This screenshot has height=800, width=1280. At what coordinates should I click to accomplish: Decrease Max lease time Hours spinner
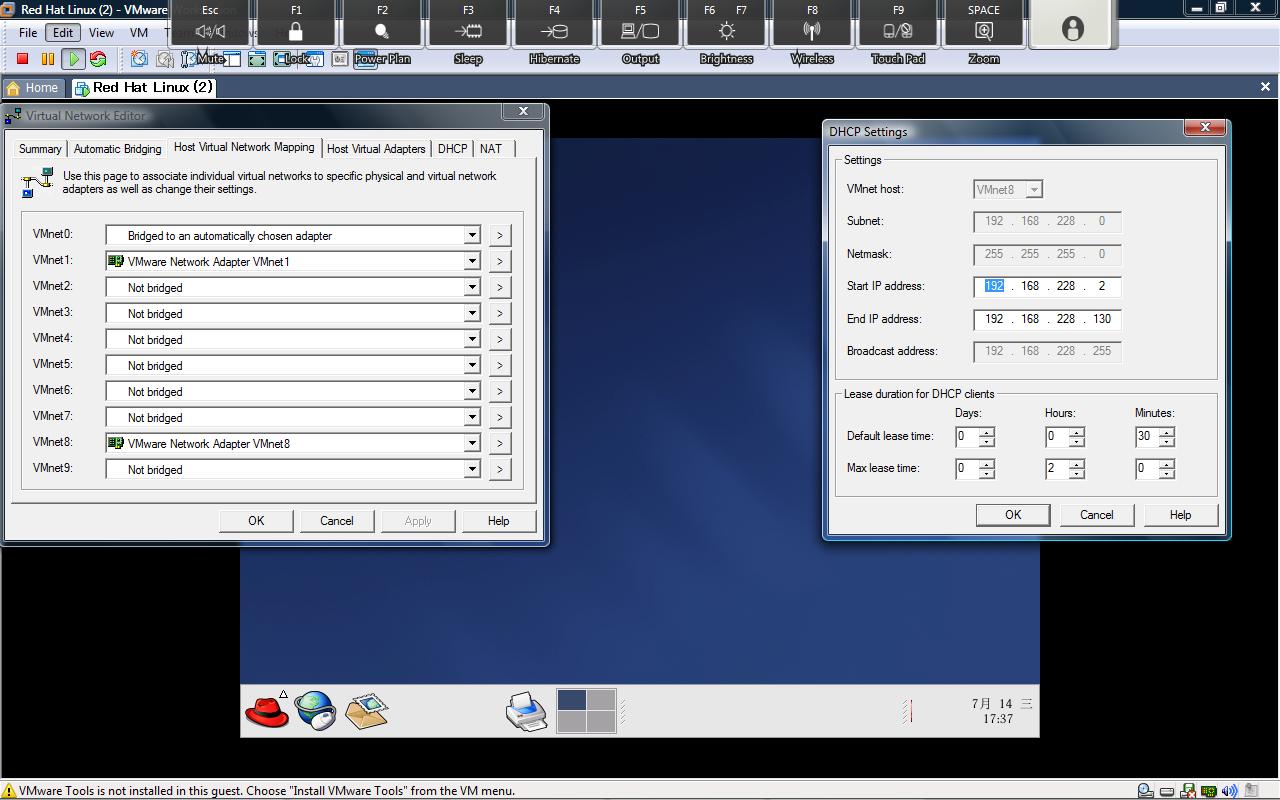pos(1077,473)
